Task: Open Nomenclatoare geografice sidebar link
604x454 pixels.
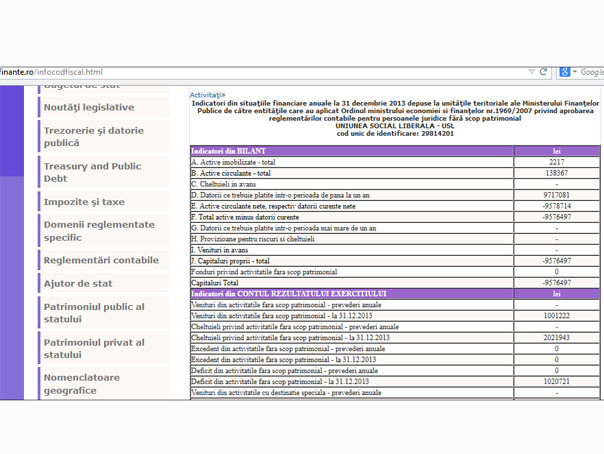Action: (x=104, y=384)
